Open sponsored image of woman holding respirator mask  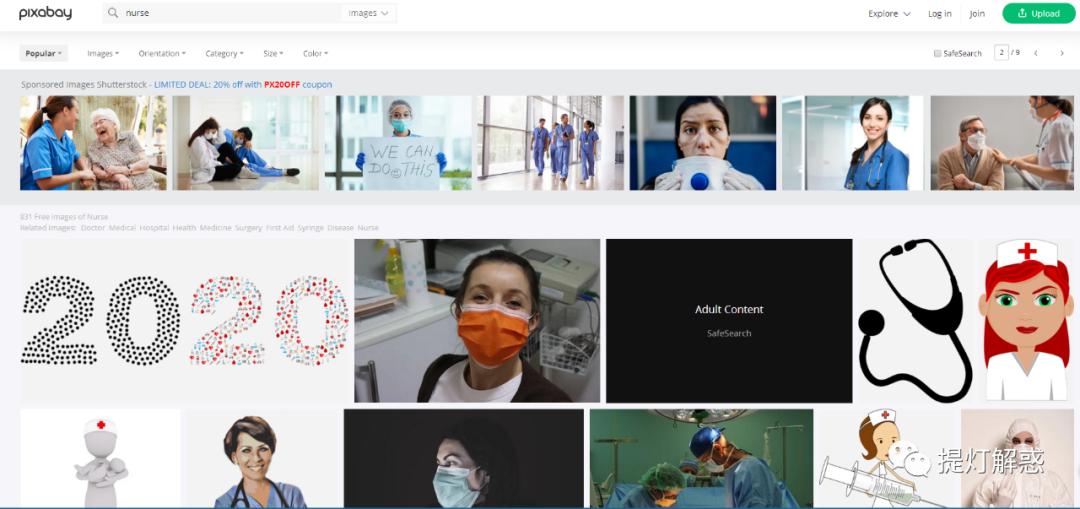click(x=703, y=143)
